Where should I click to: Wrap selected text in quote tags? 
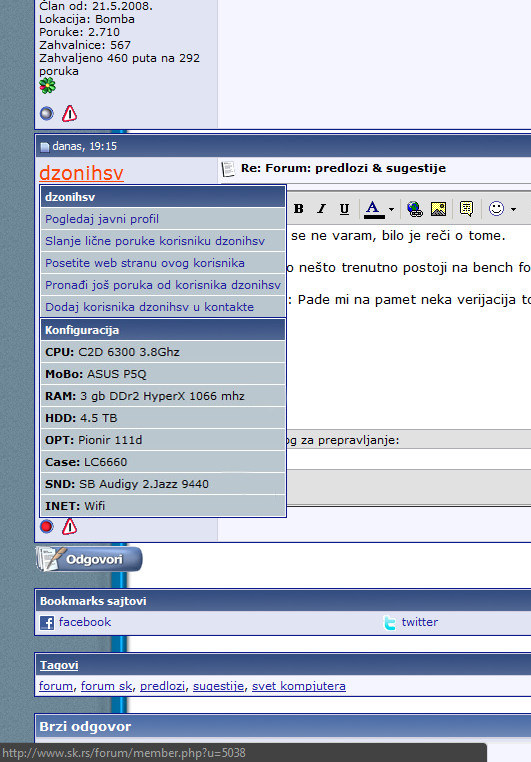[466, 208]
